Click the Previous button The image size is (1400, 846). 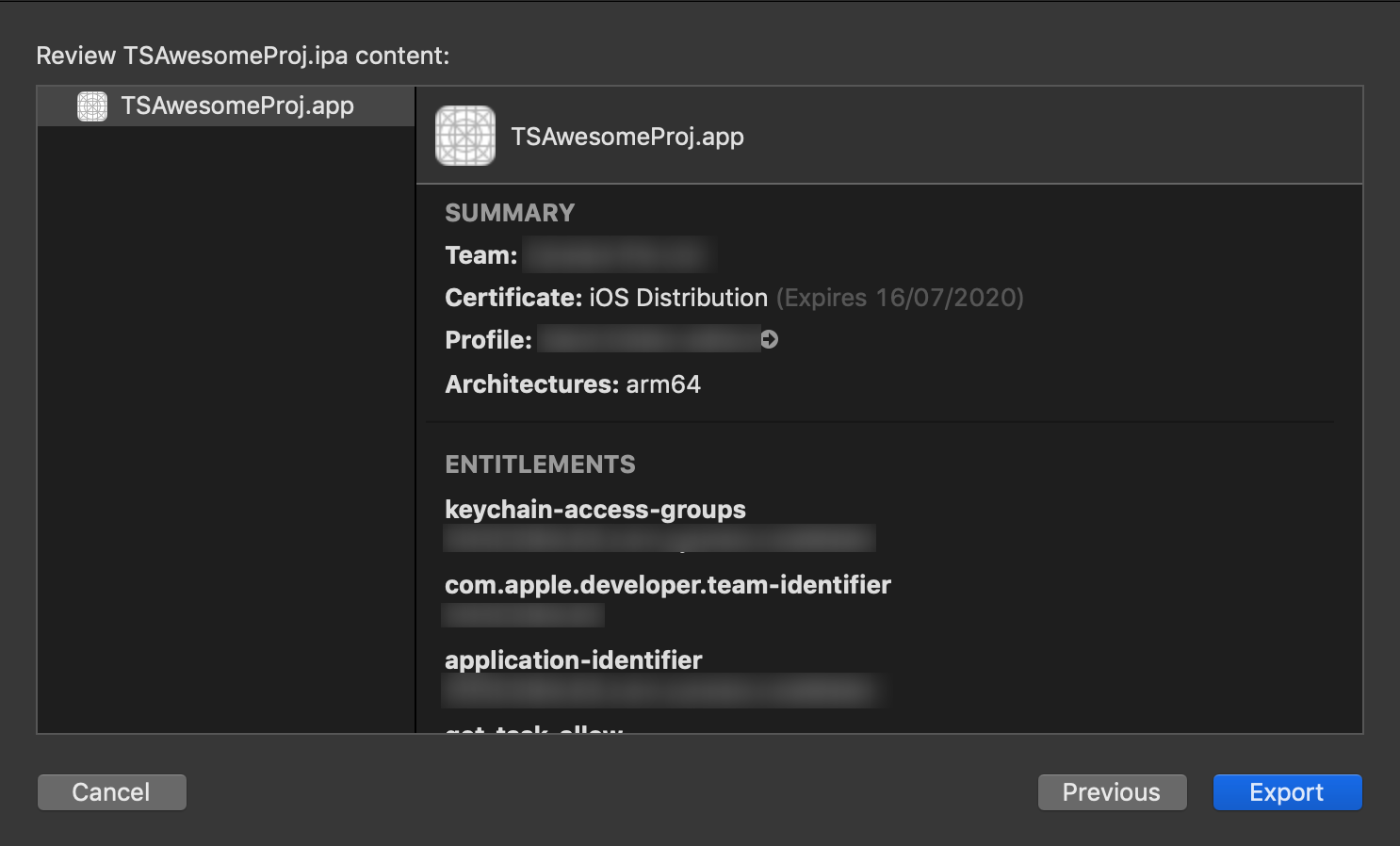click(x=1112, y=791)
